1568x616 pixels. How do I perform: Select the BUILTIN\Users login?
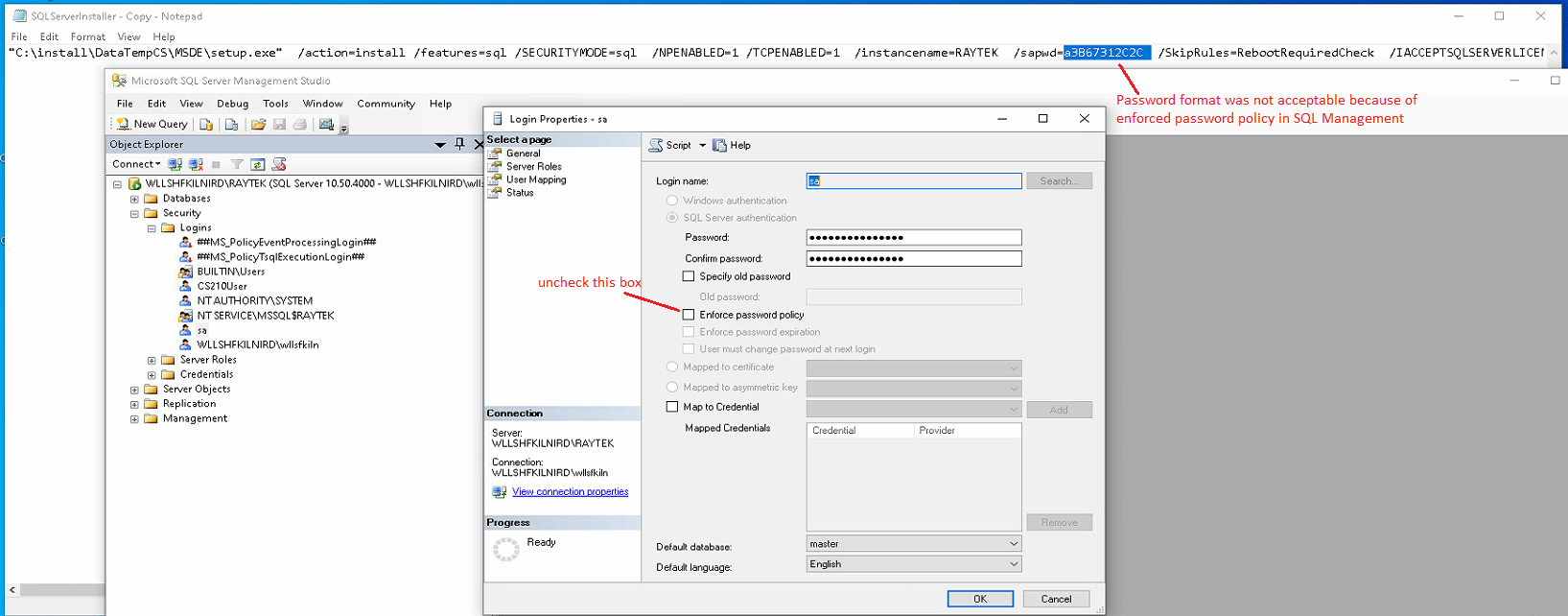230,272
